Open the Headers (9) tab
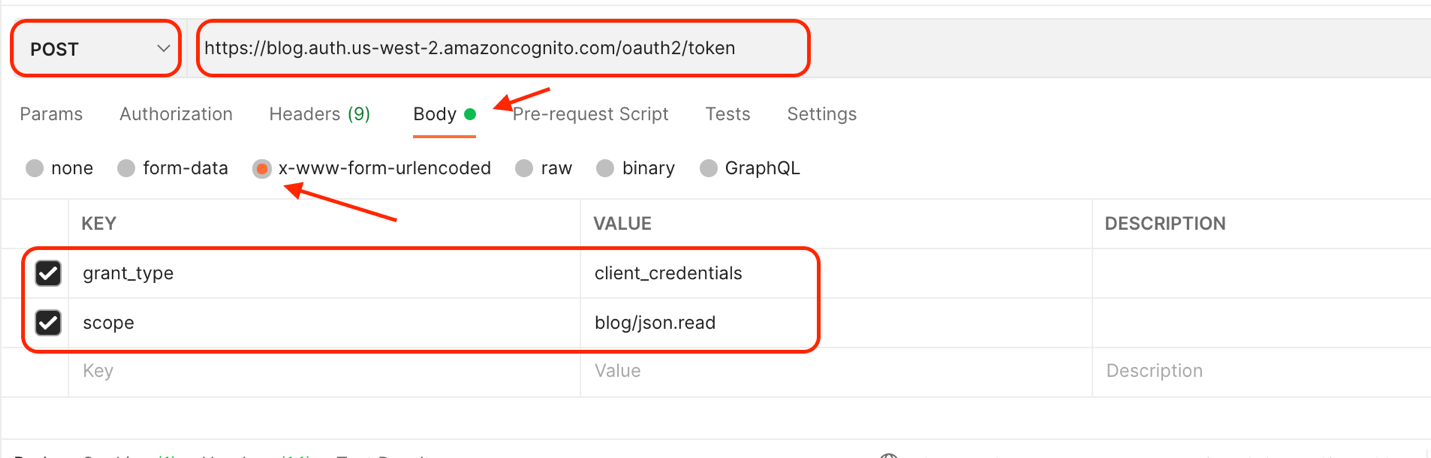1431x458 pixels. tap(320, 114)
